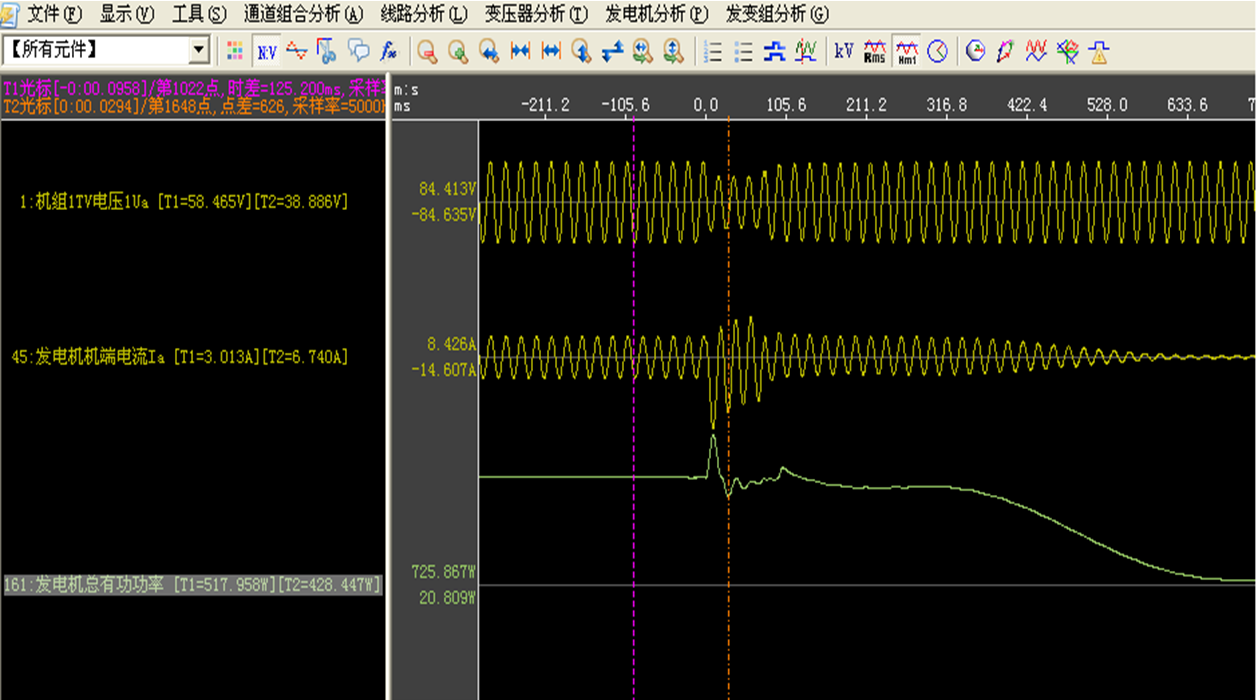Open the speech bubbles annotation tool

click(358, 51)
